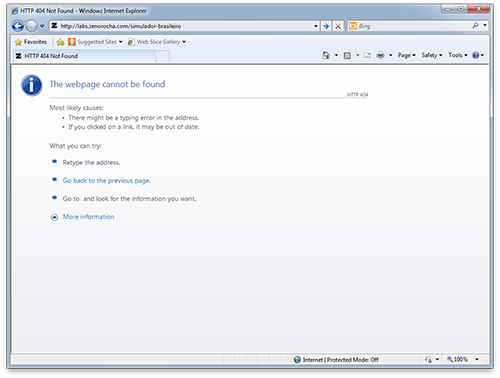Close the Internet Explorer window

479,9
